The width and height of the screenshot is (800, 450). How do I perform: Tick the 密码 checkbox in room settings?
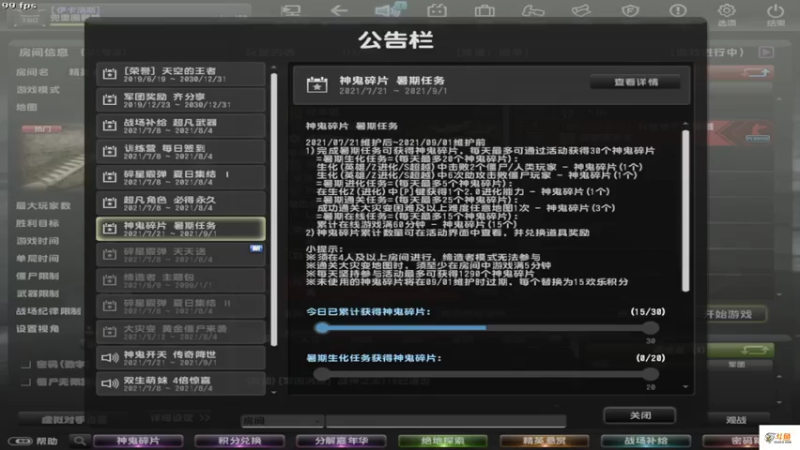[26, 365]
